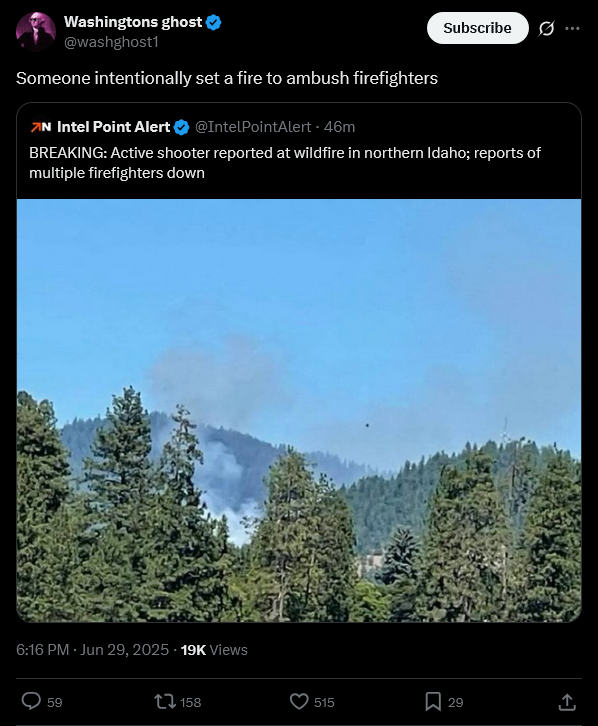This screenshot has width=598, height=726.
Task: Open the Intel Point Alert account name
Action: [113, 127]
